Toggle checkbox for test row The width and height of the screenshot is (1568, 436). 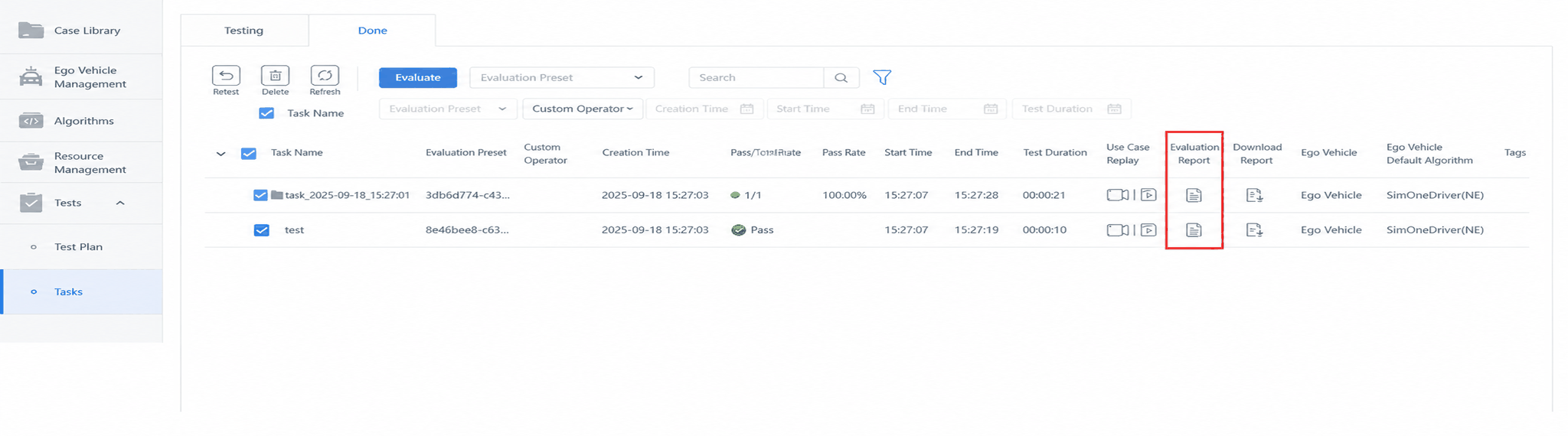click(x=261, y=229)
